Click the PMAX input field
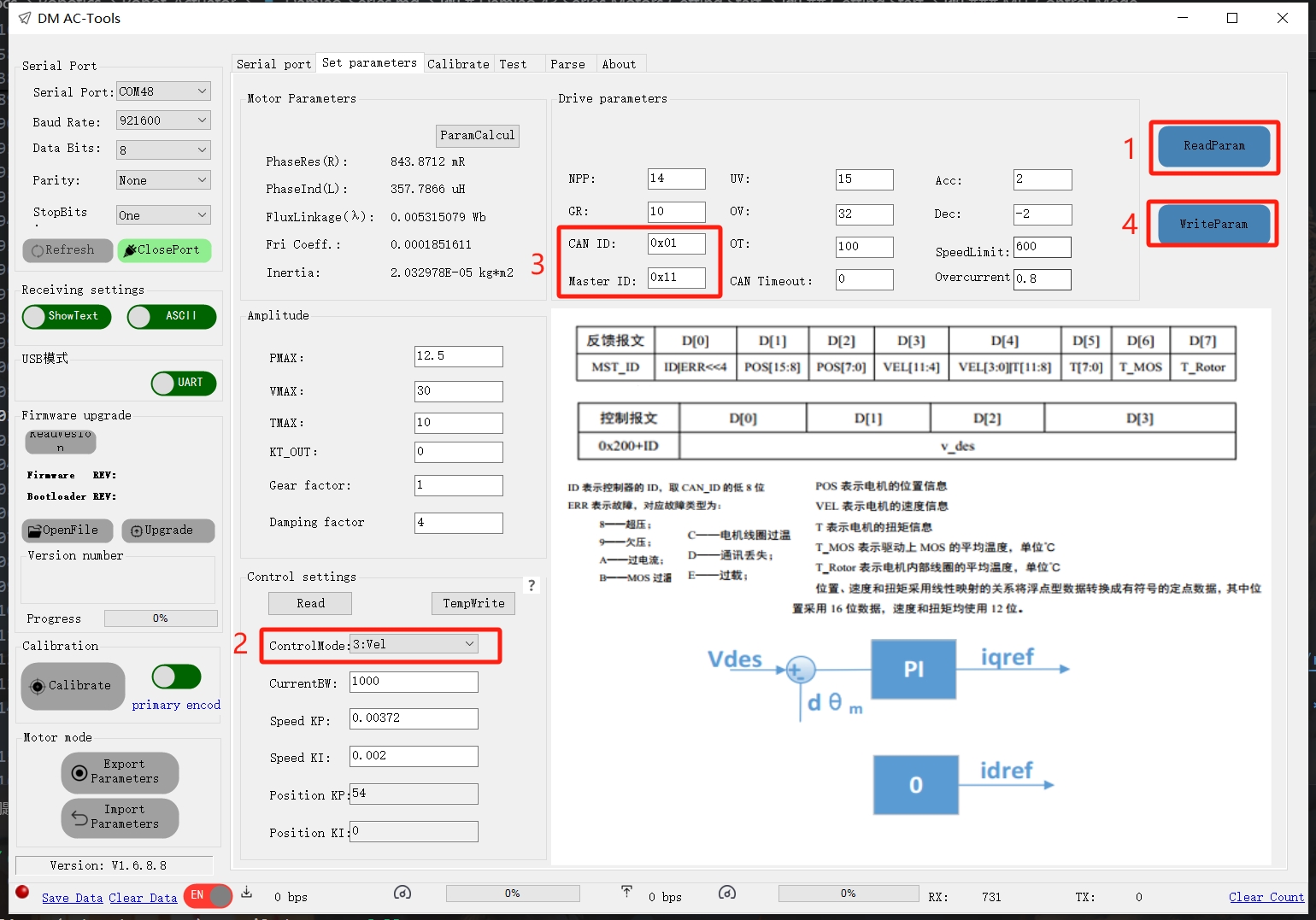 (459, 356)
